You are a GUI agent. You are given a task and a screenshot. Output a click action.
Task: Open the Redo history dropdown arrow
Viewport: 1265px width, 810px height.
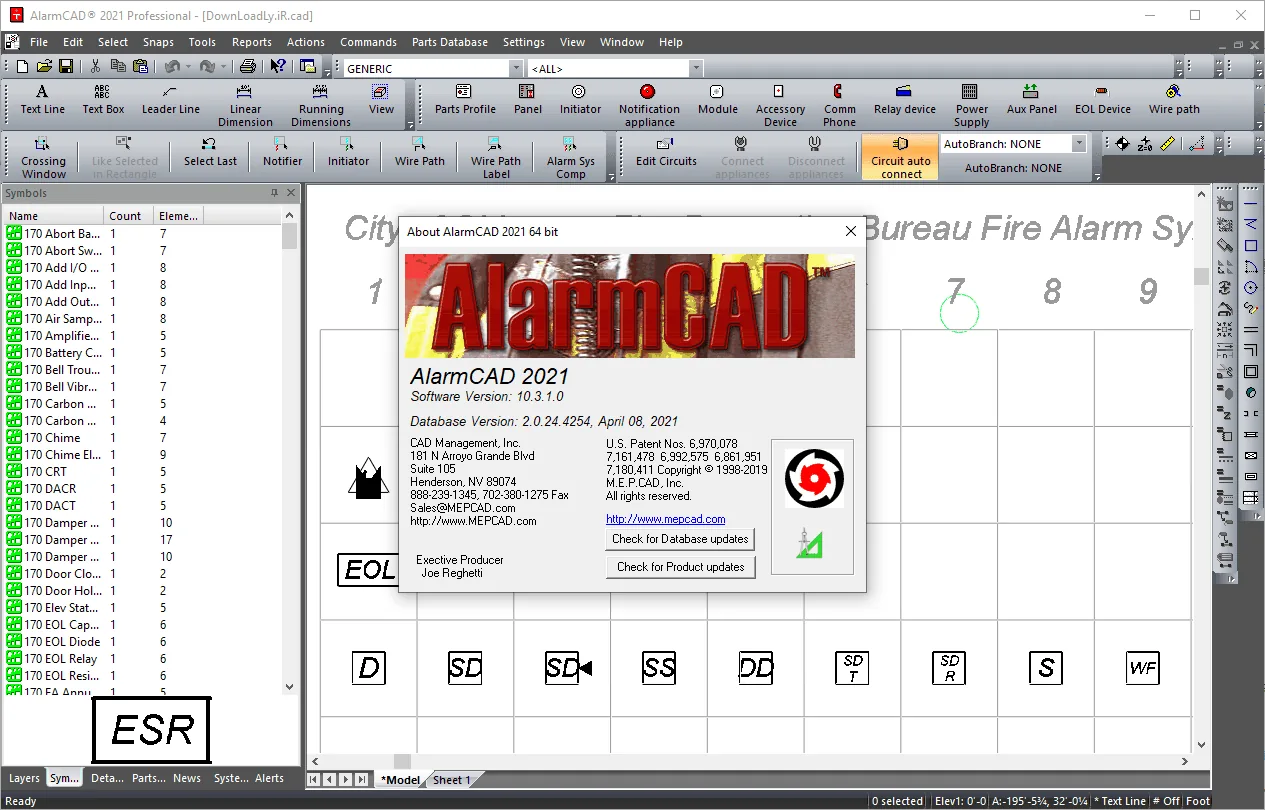(x=224, y=67)
